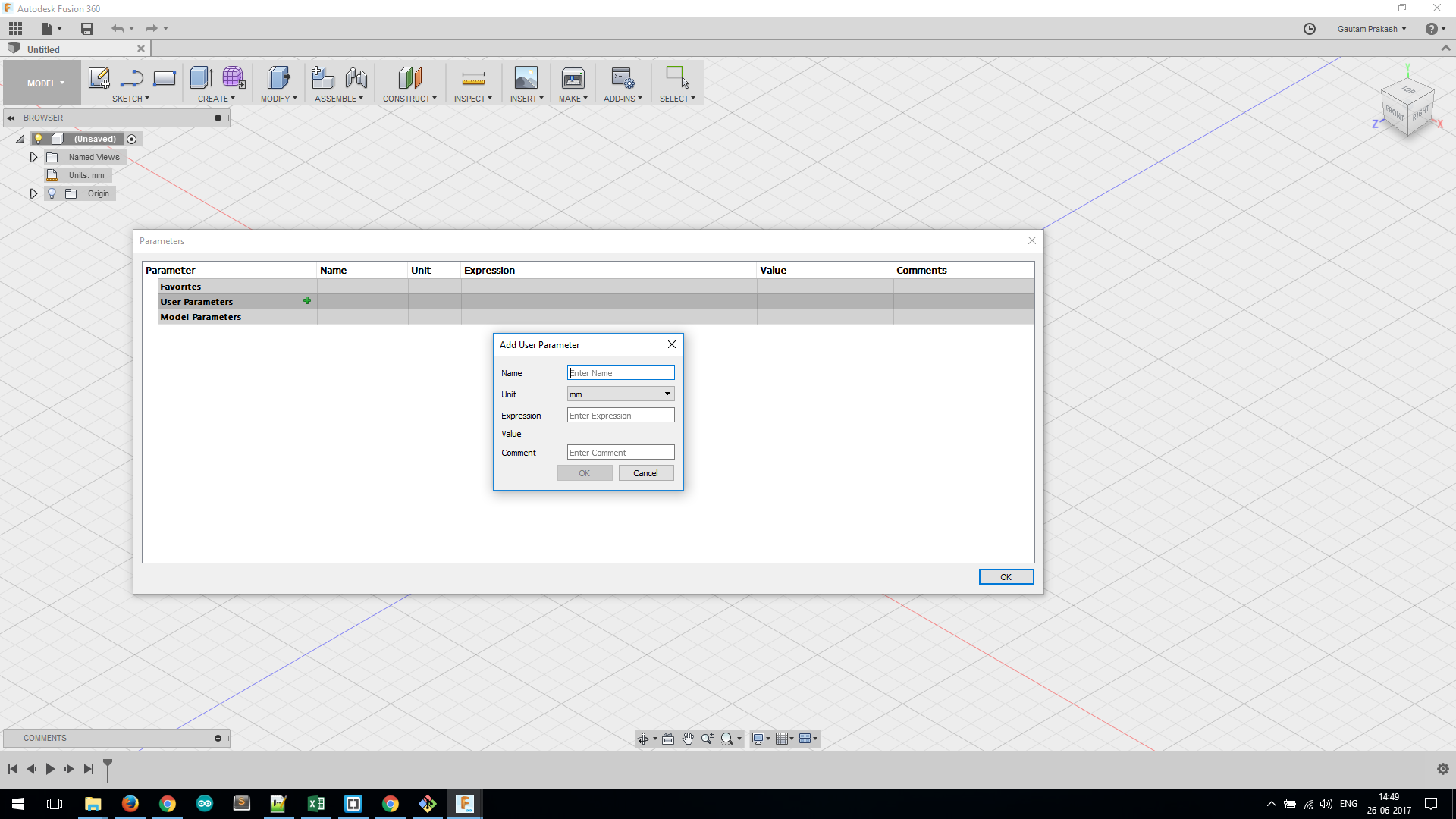Select the Offset Plane construct tool

pos(409,77)
